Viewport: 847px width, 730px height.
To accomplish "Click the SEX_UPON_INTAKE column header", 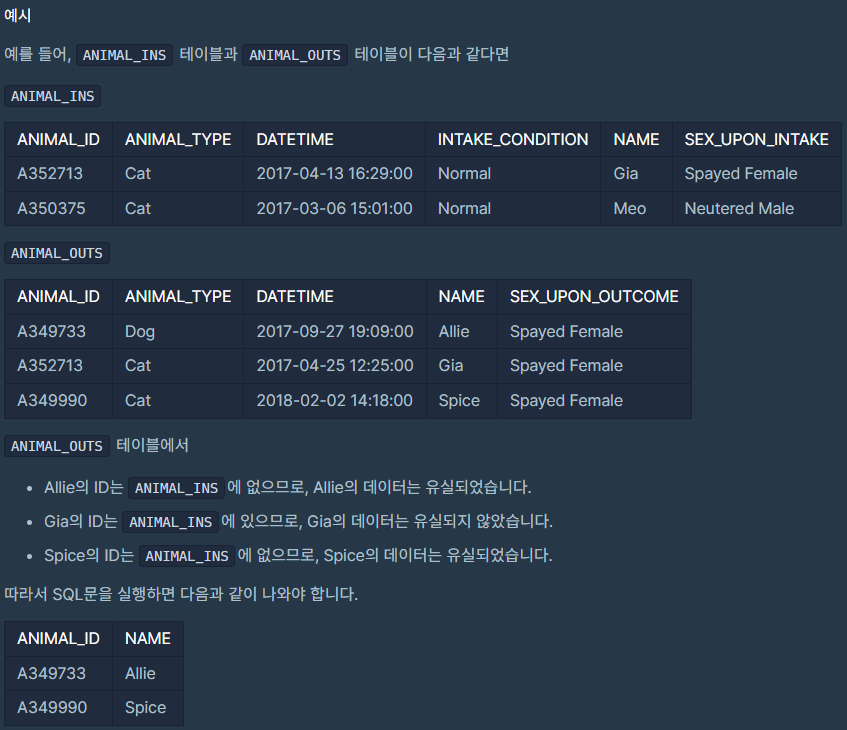I will [756, 139].
